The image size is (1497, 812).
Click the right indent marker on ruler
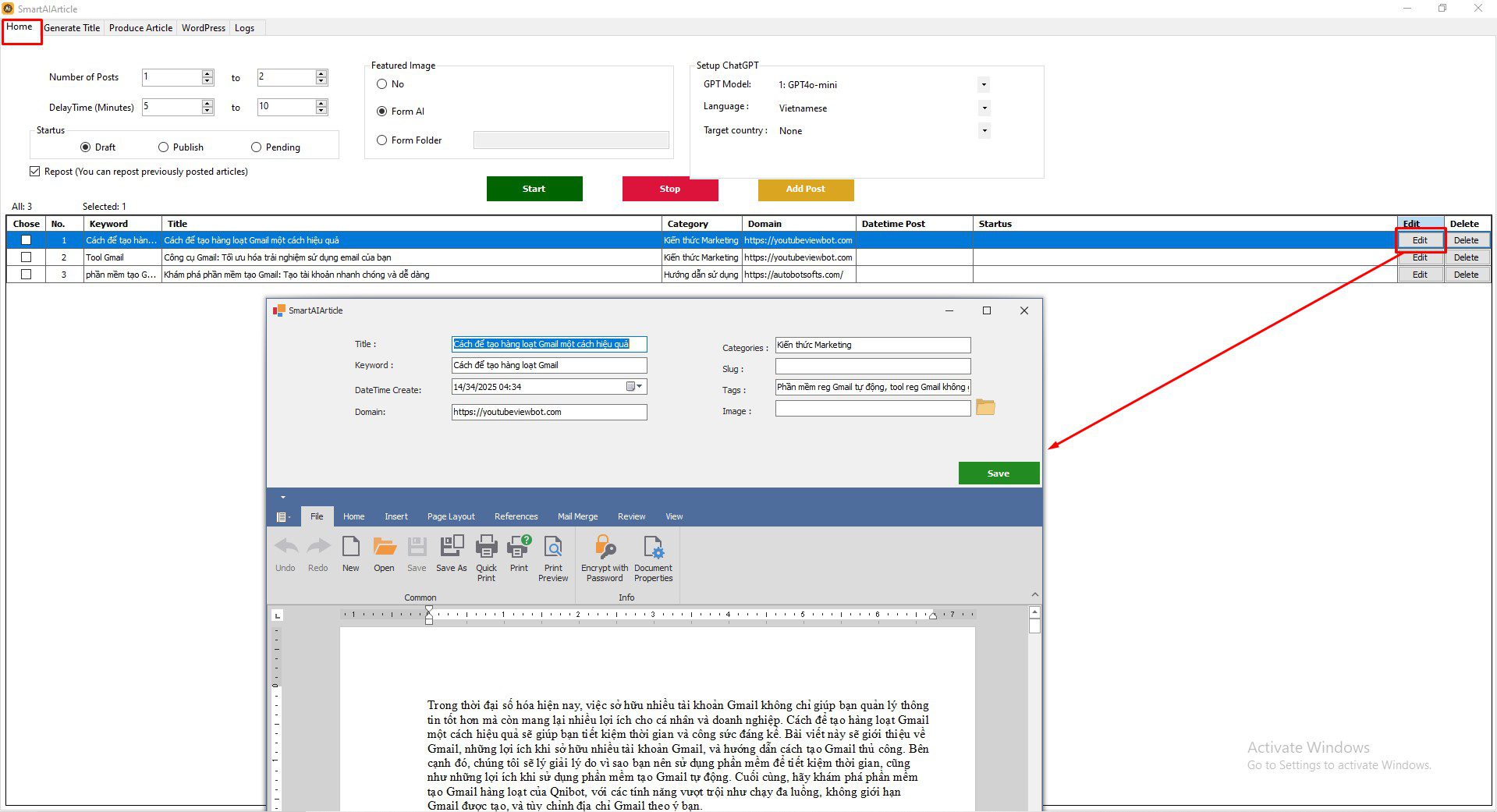[933, 615]
